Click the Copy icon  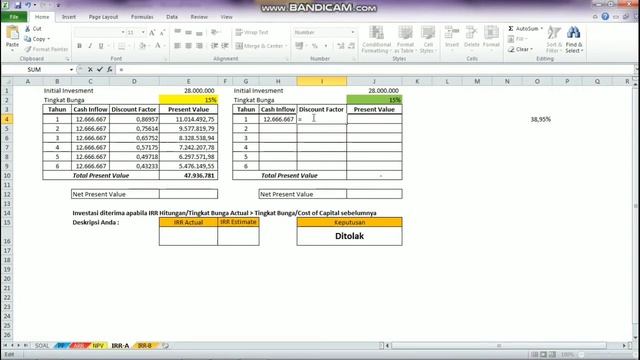[28, 39]
